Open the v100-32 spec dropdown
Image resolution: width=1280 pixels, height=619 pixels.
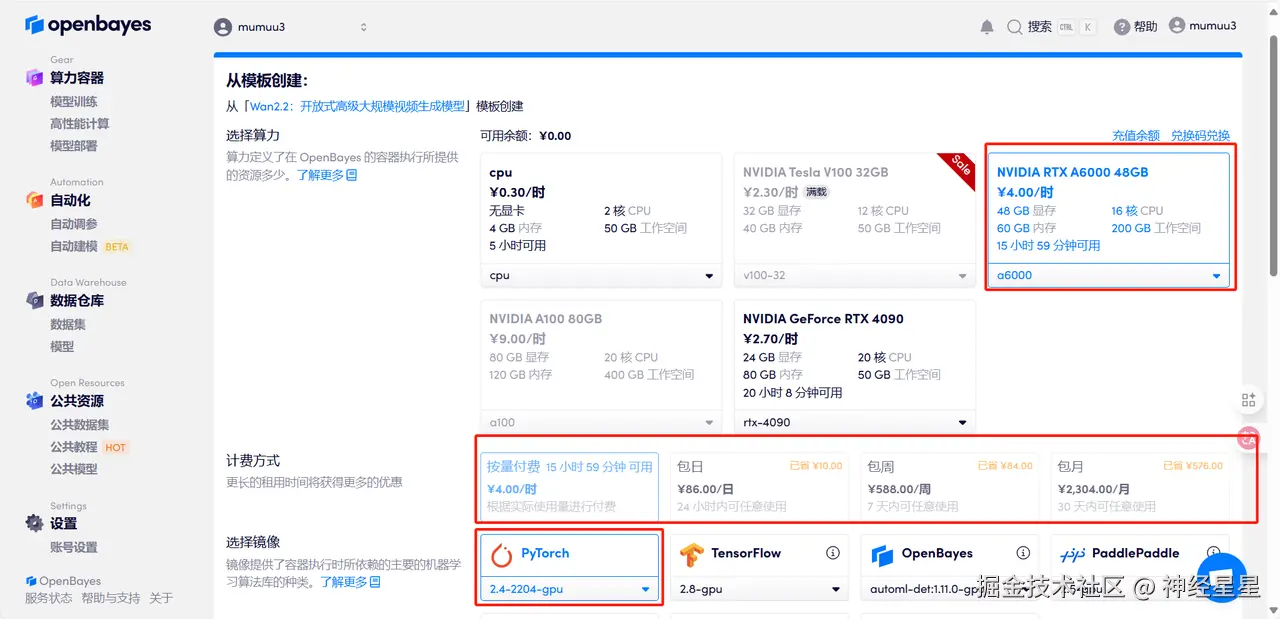[x=855, y=275]
